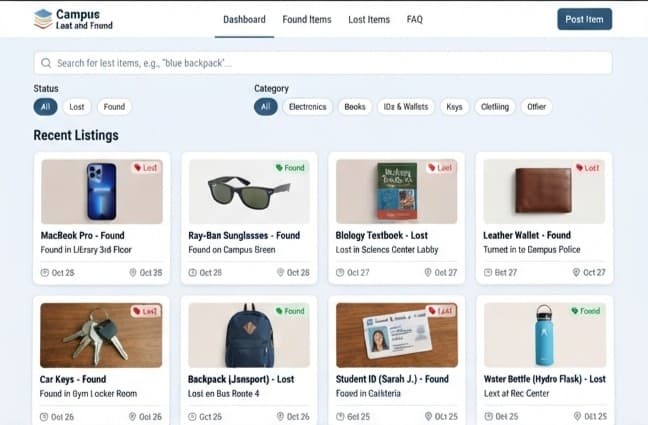Open the MacBook Pro - Found listing title
The image size is (648, 425).
tap(82, 235)
